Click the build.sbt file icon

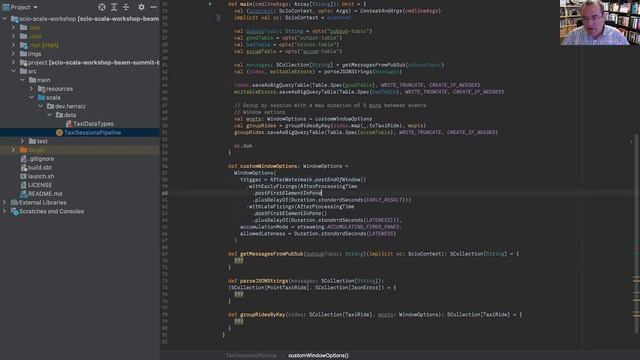click(24, 167)
